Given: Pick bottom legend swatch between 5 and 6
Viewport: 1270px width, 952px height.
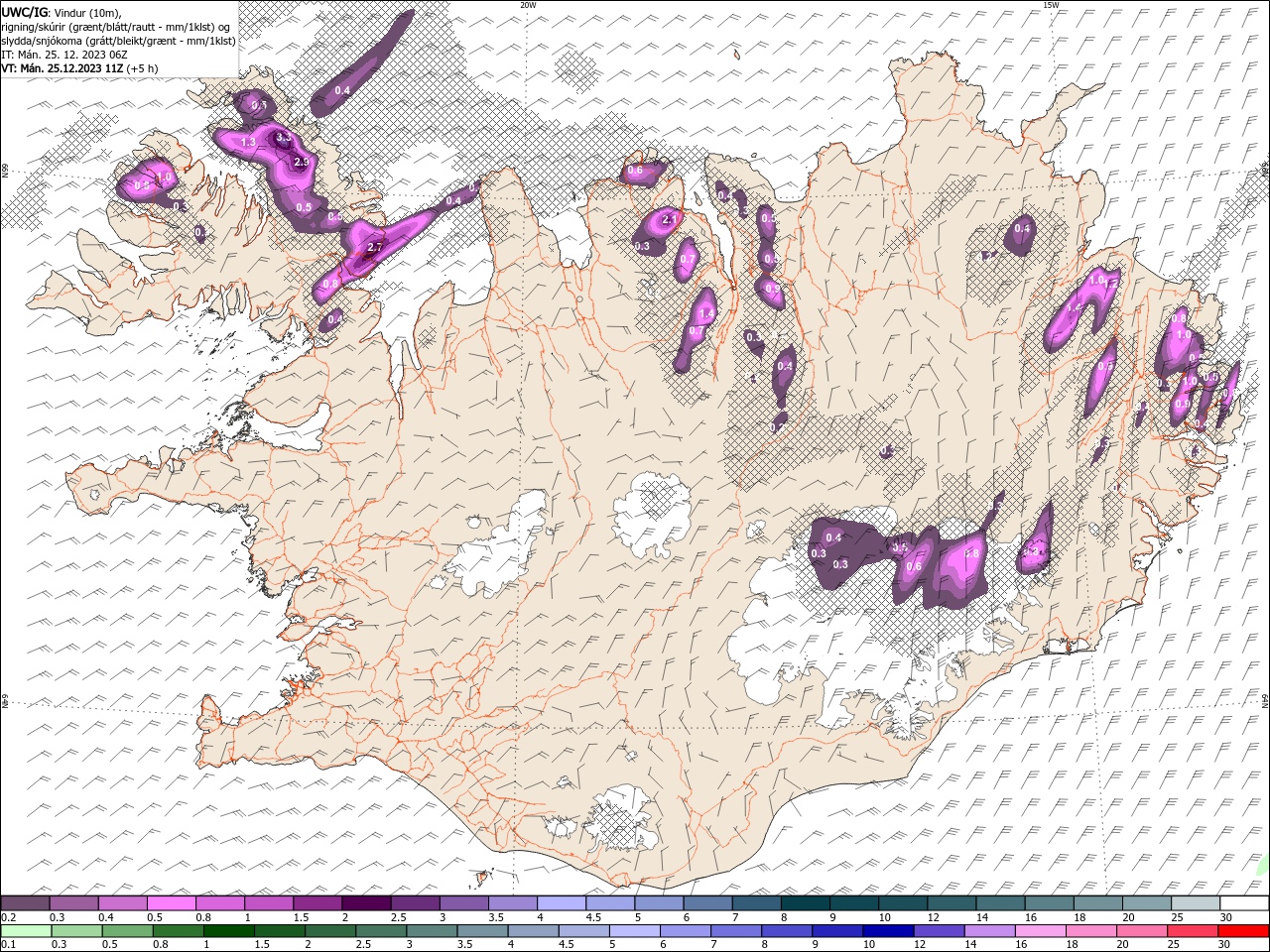Looking at the screenshot, I should point(635,931).
